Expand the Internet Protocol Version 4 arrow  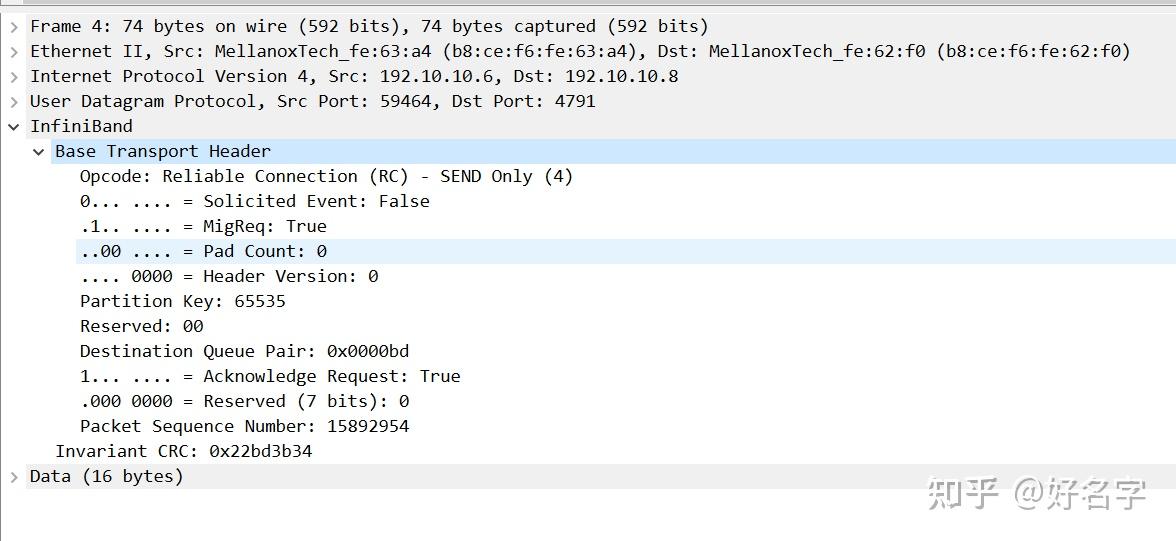click(x=14, y=76)
